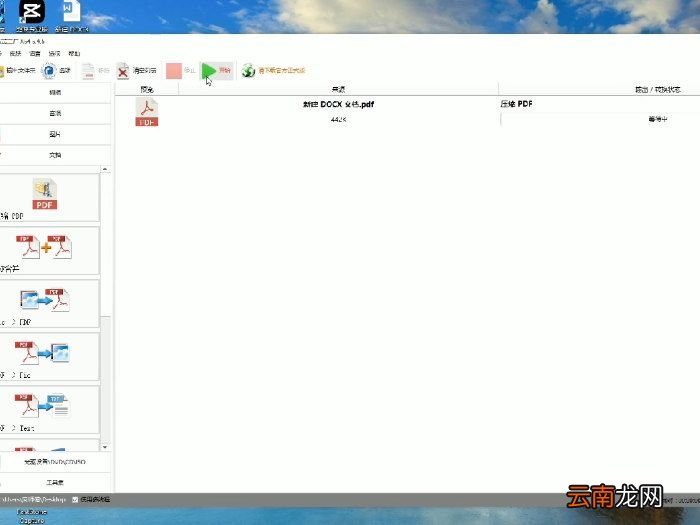Toggle the multi-thread checkbox in status bar
This screenshot has width=700, height=525.
coord(75,500)
